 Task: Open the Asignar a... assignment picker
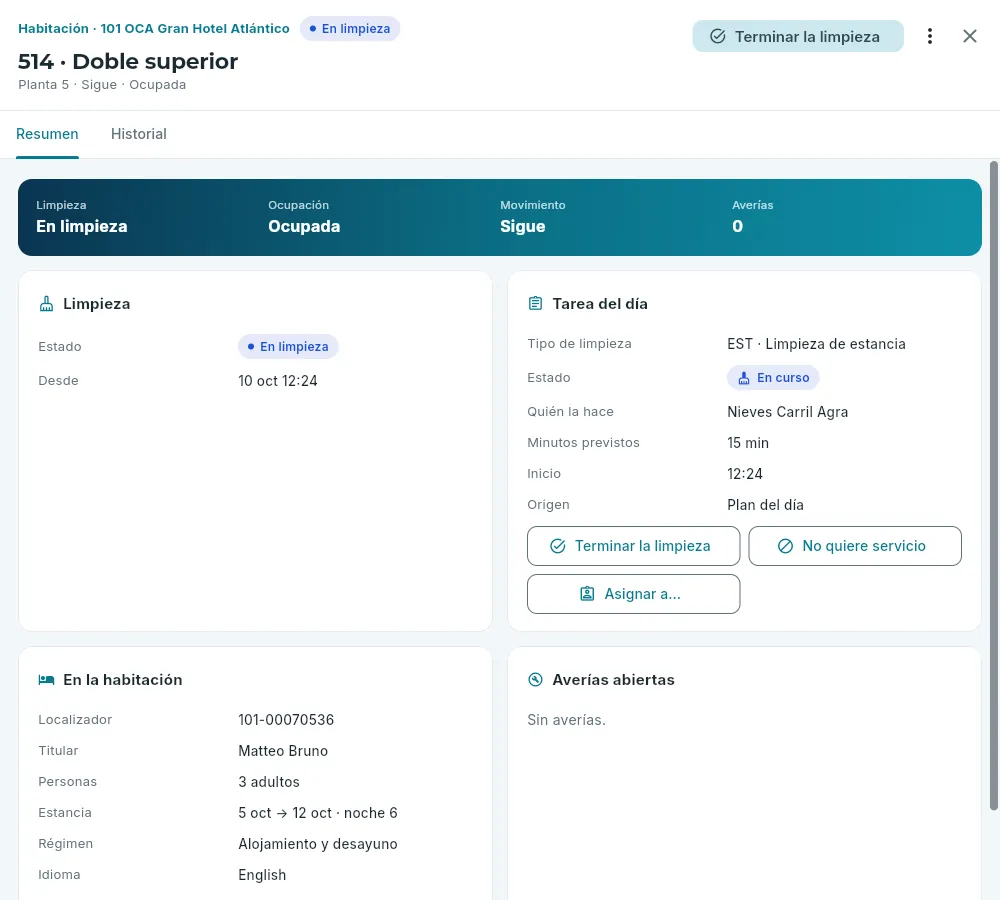pos(633,594)
